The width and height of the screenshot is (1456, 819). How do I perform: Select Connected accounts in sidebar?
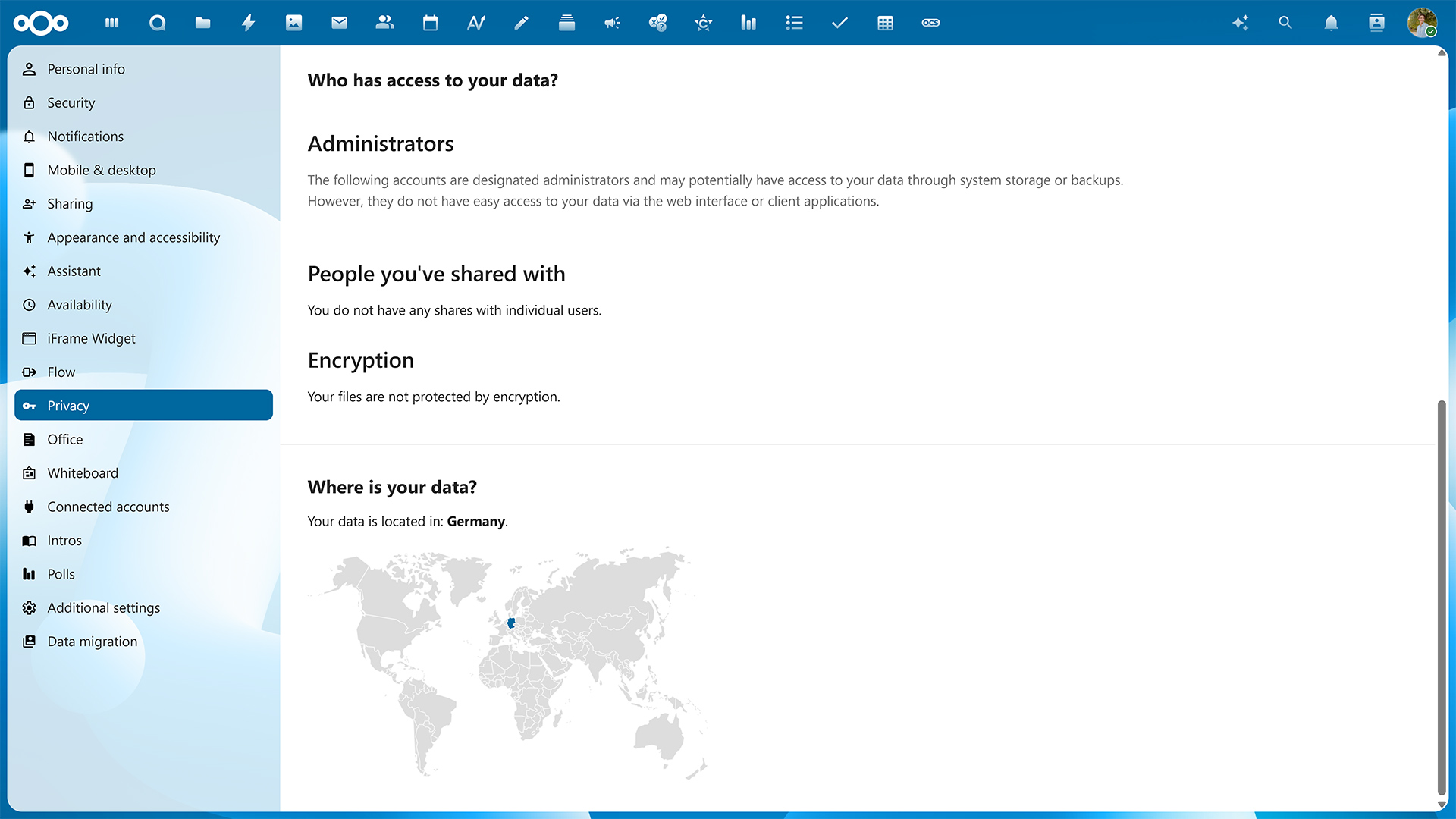click(108, 507)
